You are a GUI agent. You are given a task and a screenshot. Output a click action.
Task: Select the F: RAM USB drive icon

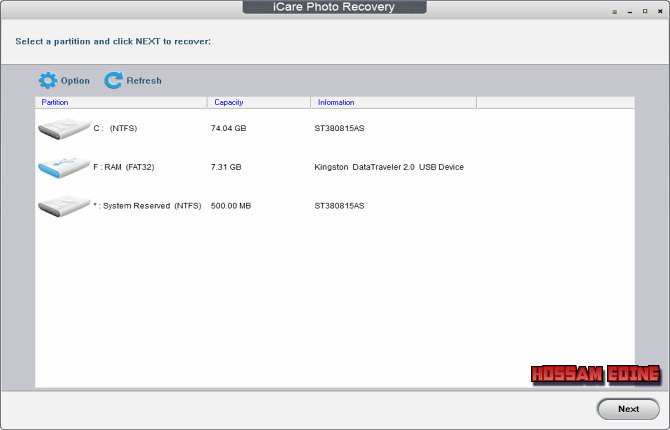[64, 167]
